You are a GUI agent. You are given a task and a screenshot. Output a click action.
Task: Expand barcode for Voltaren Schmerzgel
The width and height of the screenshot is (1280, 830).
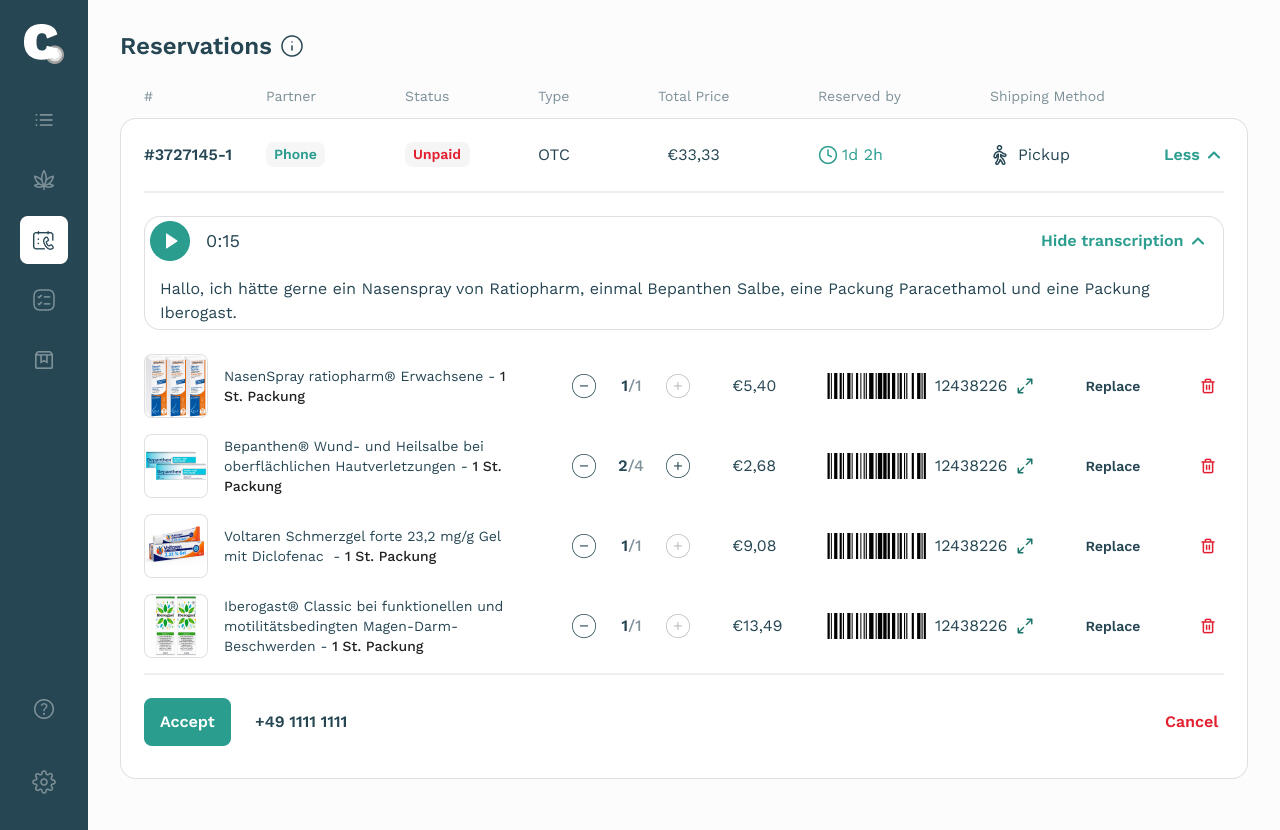1025,546
